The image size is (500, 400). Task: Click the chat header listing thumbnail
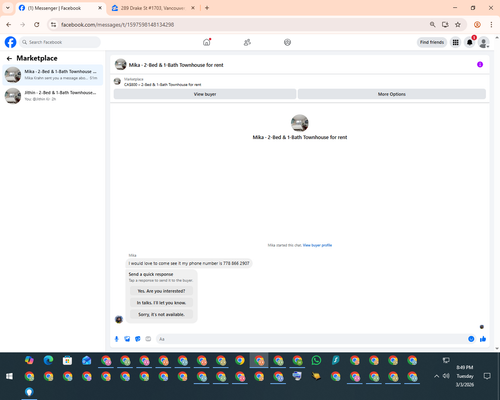[121, 64]
